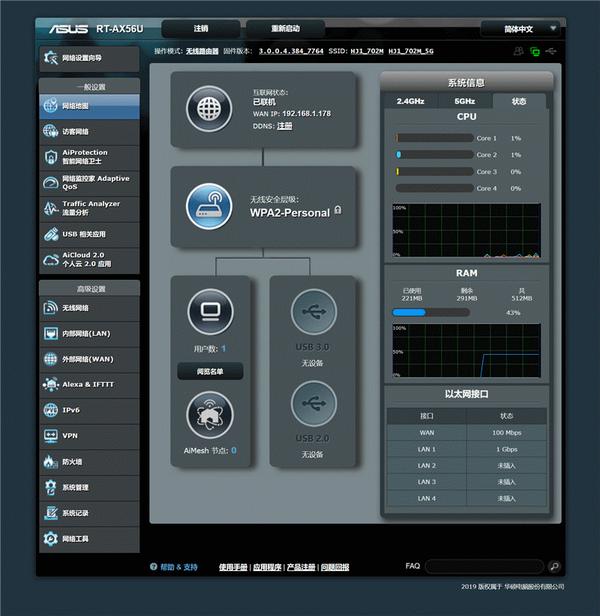600x616 pixels.
Task: Switch to the 2.4GHz tab
Action: coord(410,101)
